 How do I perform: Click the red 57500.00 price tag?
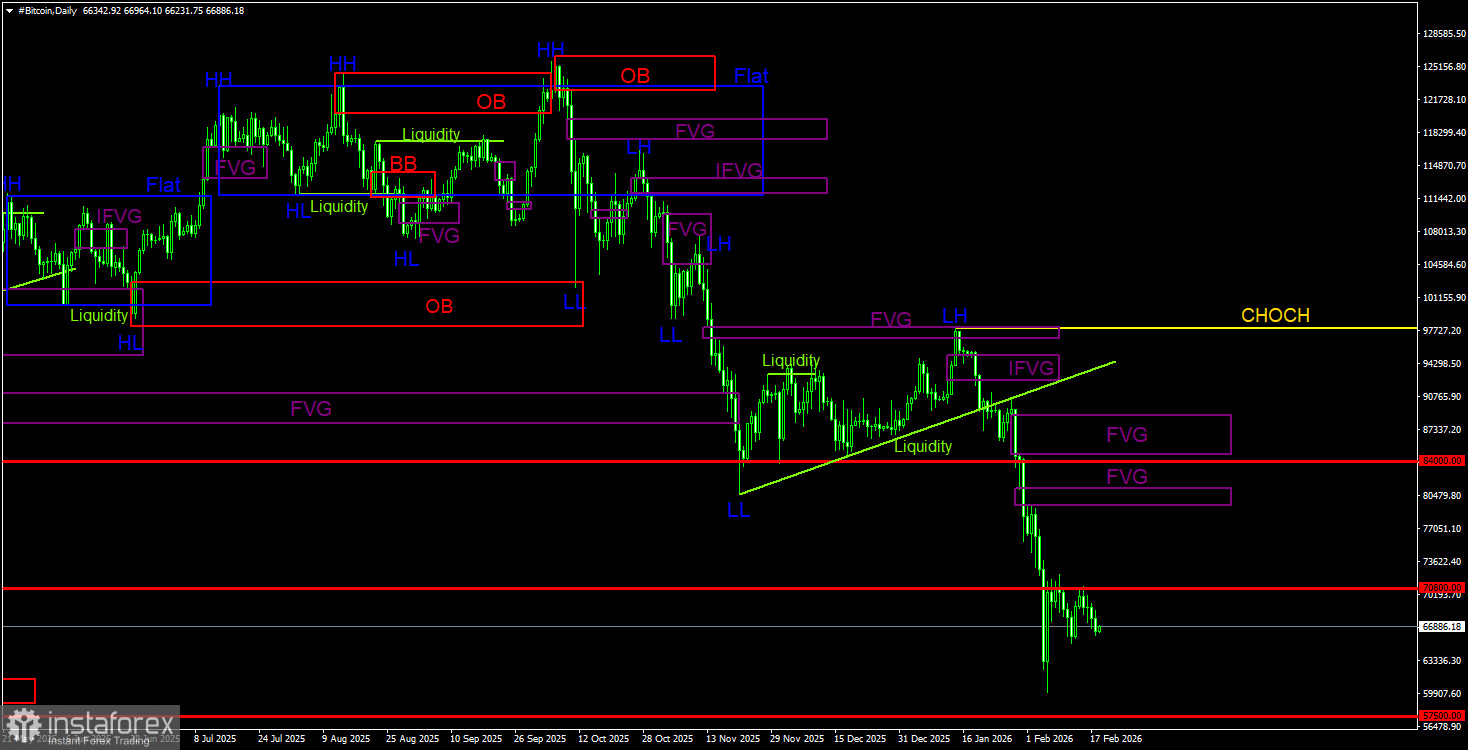point(1443,716)
